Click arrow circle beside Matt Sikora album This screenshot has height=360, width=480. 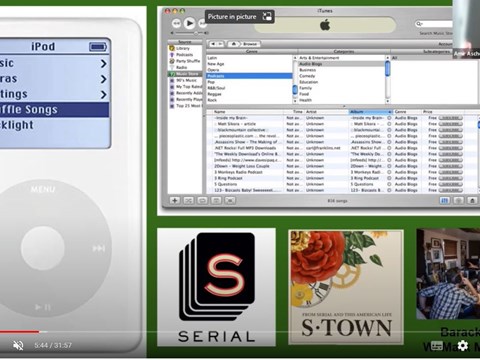pyautogui.click(x=389, y=124)
